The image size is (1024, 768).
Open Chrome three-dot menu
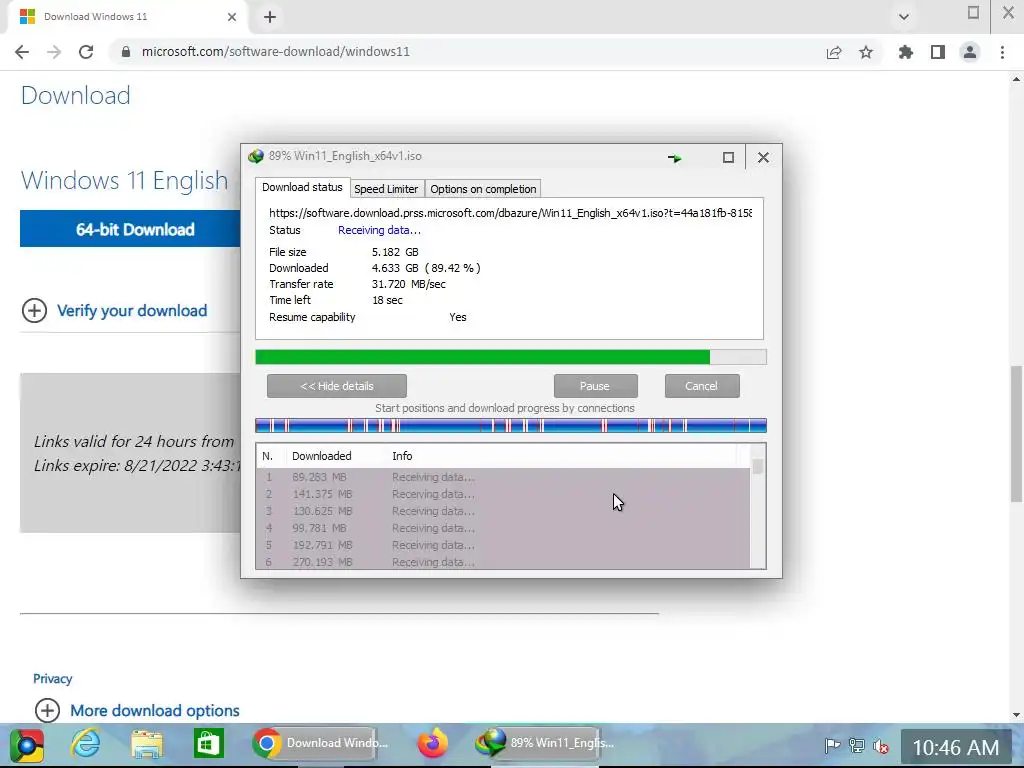tap(1002, 52)
